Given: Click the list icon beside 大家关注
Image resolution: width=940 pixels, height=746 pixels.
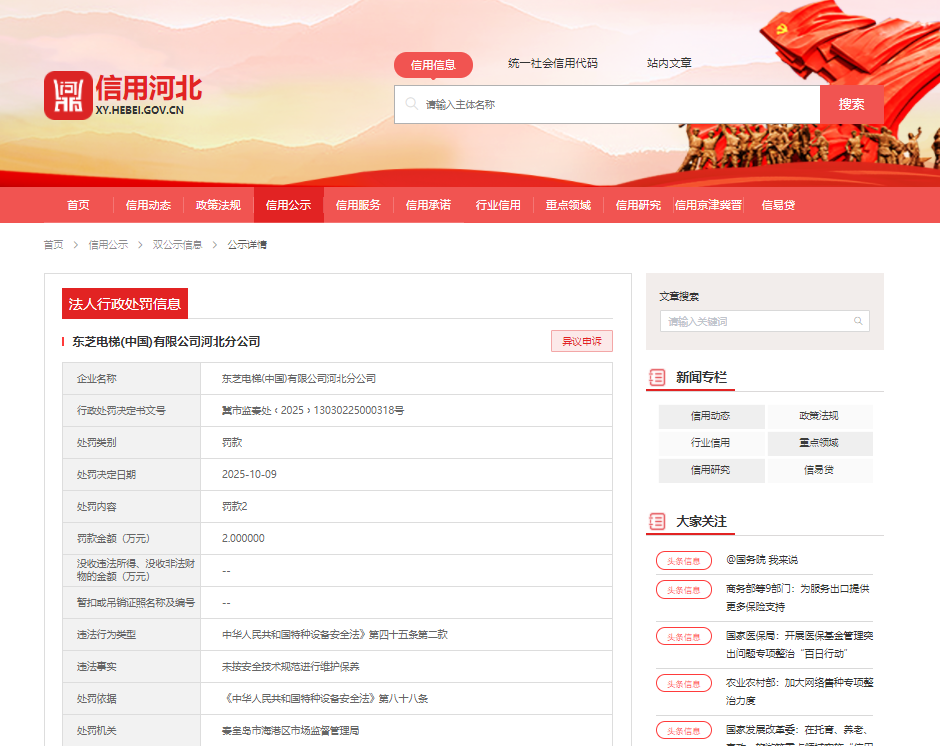Looking at the screenshot, I should coord(657,521).
